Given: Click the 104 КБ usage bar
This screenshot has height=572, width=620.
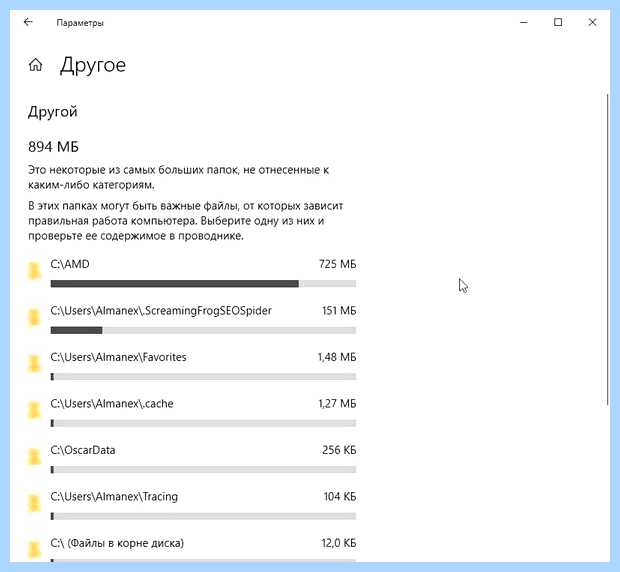Looking at the screenshot, I should (x=203, y=516).
